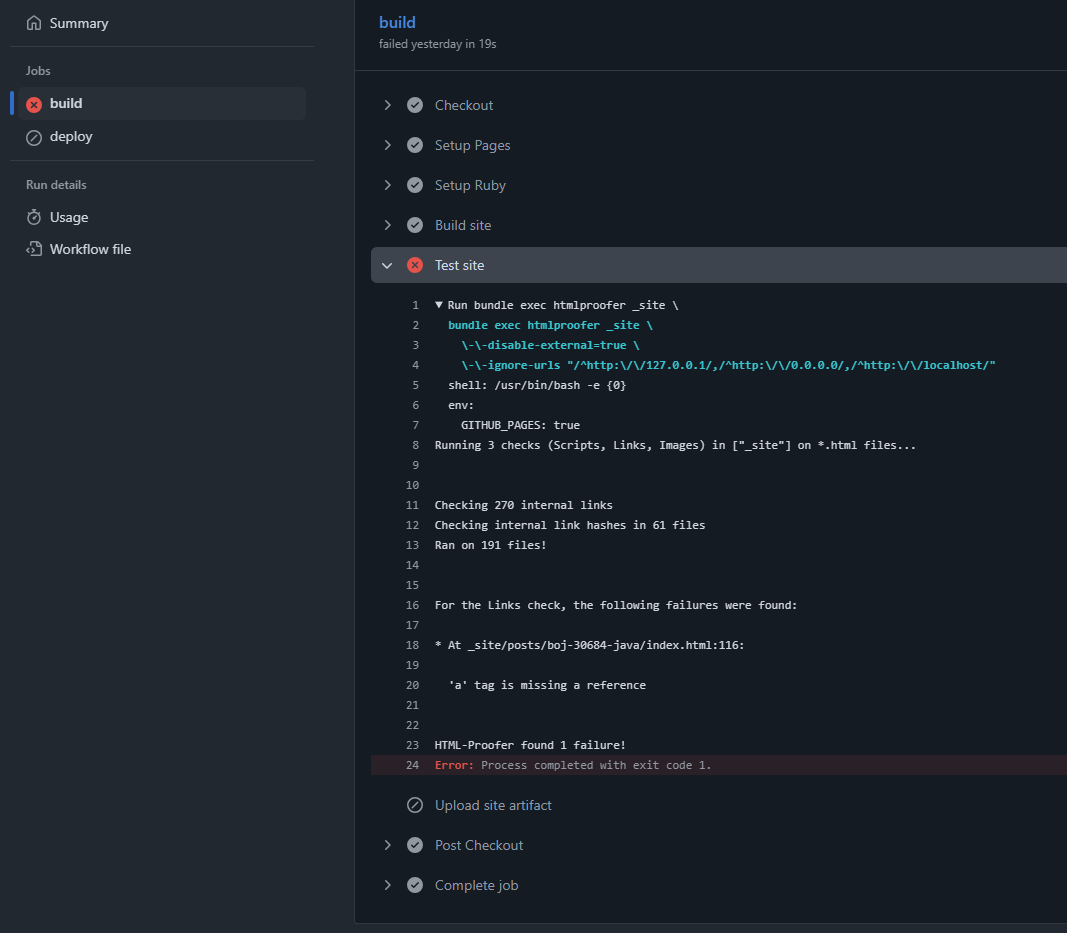Image resolution: width=1067 pixels, height=933 pixels.
Task: Click the red failed icon beside build job
Action: coord(33,104)
